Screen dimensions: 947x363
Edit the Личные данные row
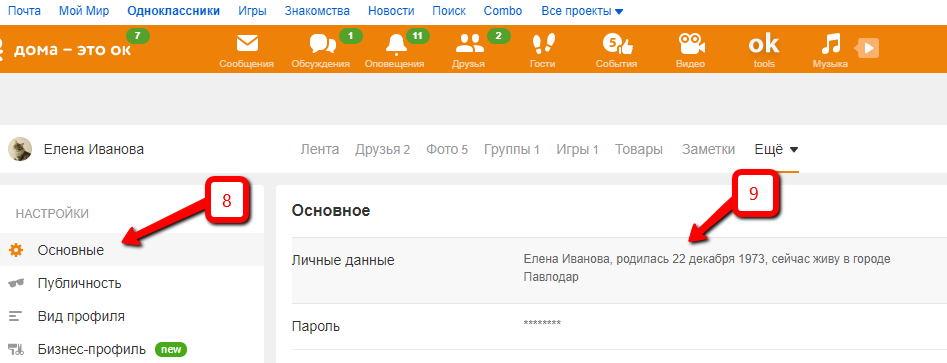click(619, 270)
